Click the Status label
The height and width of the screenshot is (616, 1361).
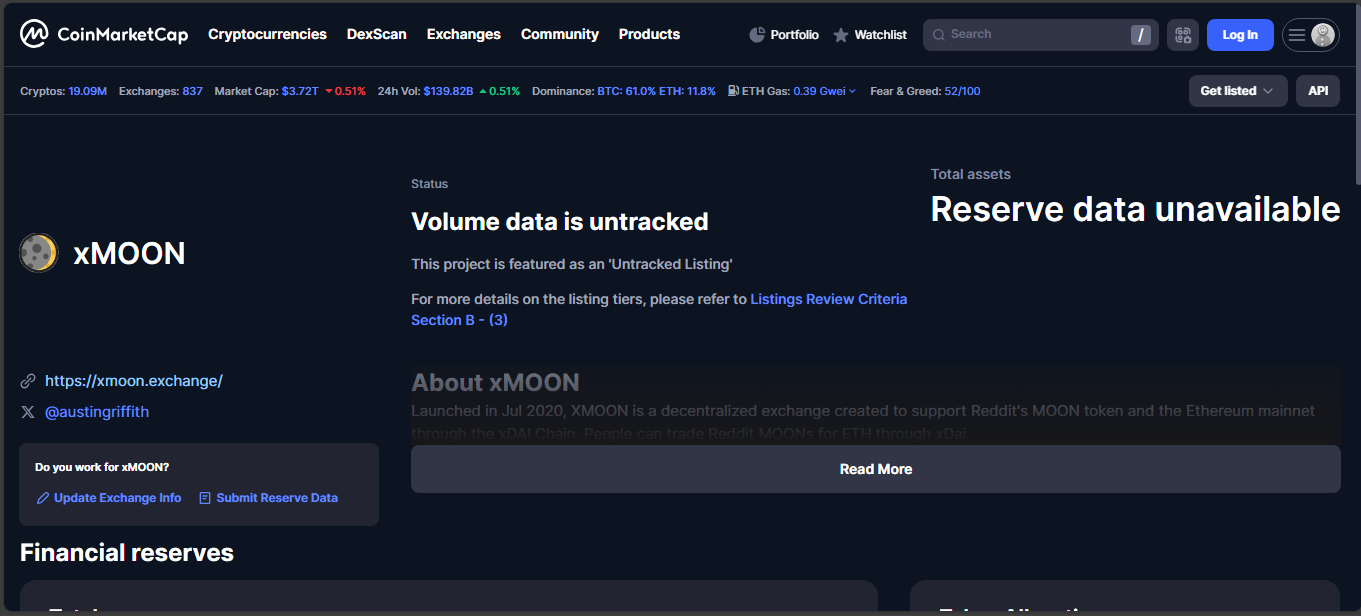coord(430,184)
